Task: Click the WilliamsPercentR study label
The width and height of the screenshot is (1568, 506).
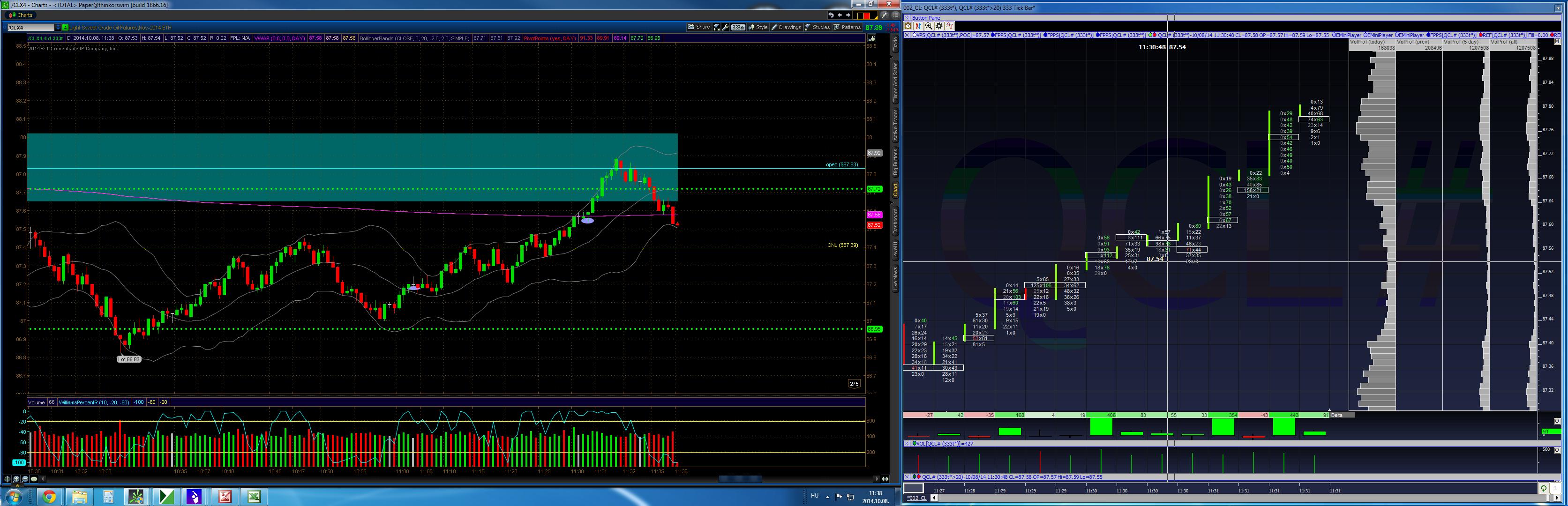Action: click(x=94, y=402)
